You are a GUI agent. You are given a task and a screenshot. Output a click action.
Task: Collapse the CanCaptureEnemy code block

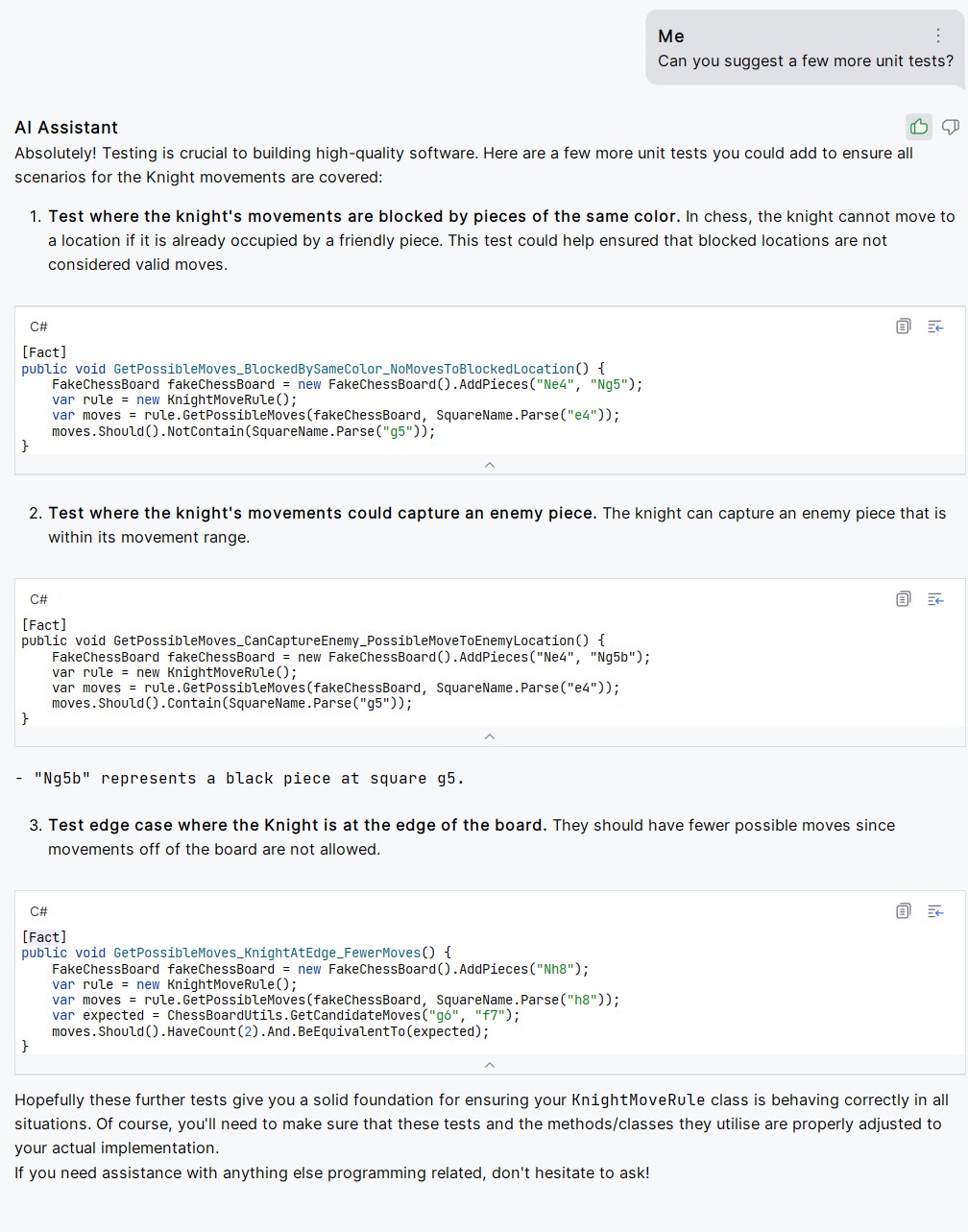tap(490, 737)
